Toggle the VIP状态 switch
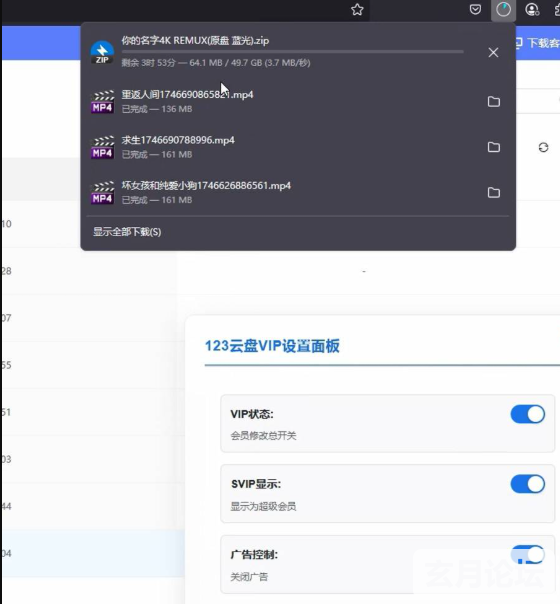The width and height of the screenshot is (560, 604). pyautogui.click(x=528, y=414)
